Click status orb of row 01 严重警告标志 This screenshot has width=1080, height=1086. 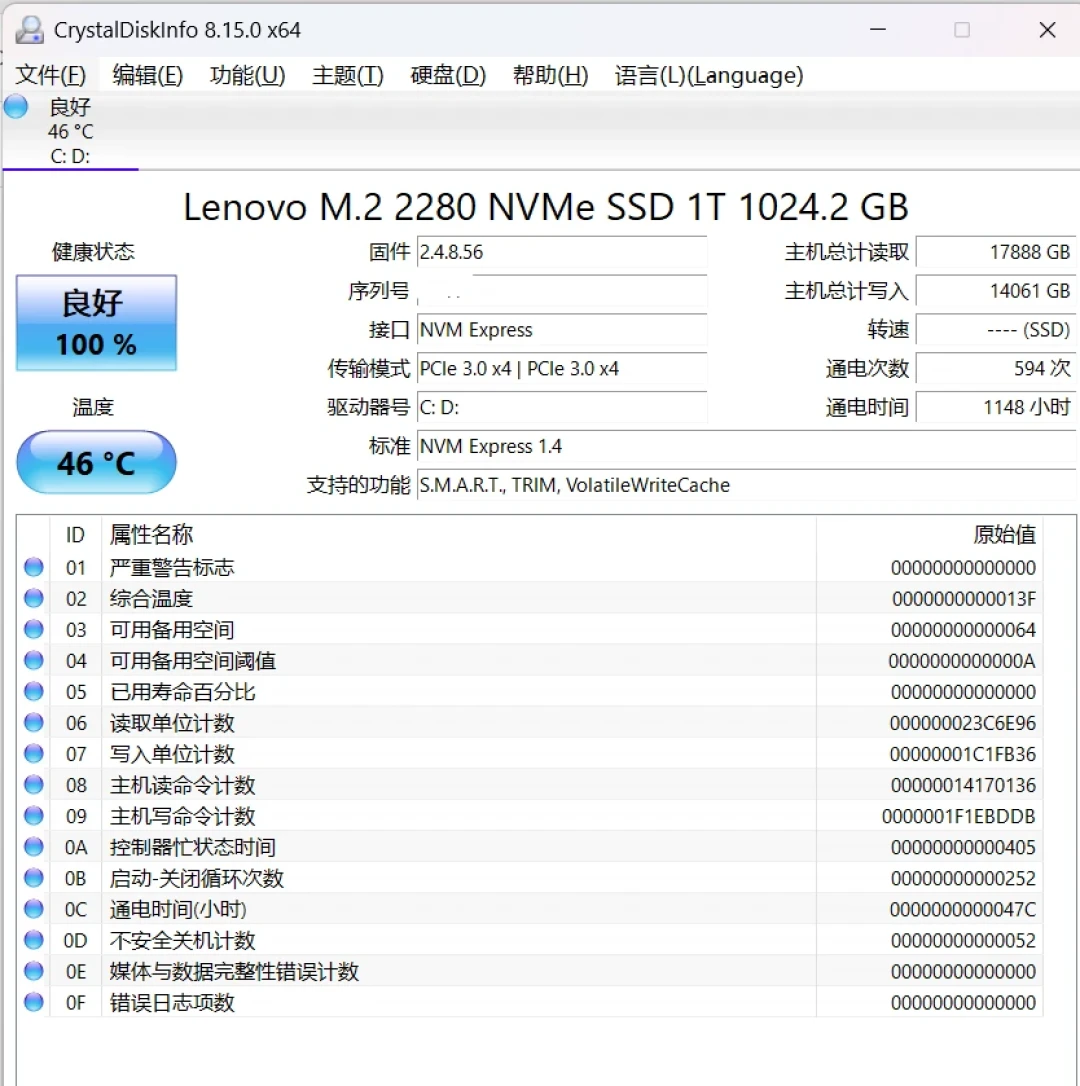33,567
